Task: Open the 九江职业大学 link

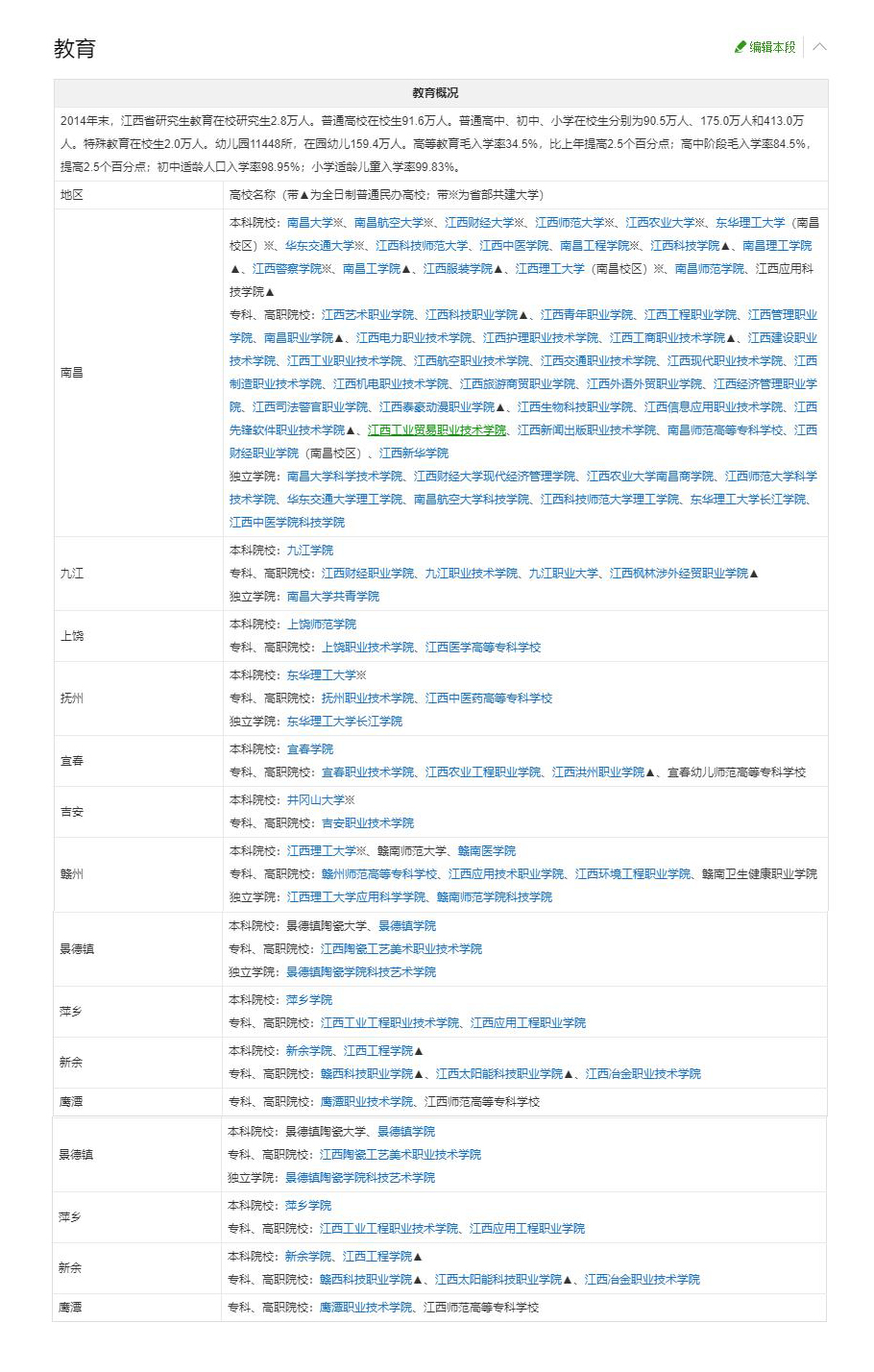Action: coord(564,574)
